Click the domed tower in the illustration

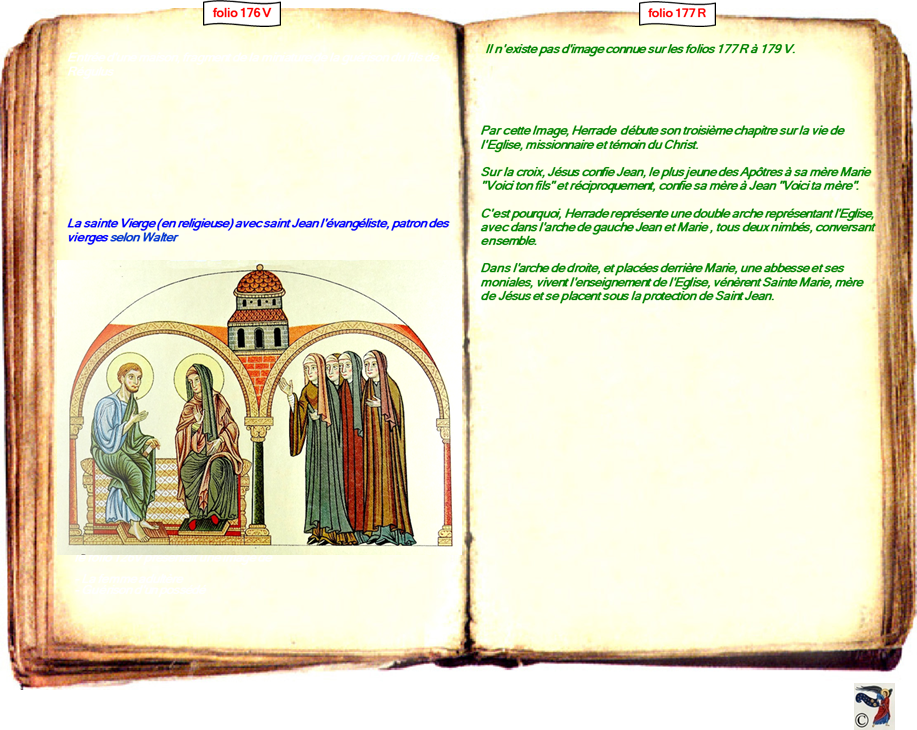point(258,309)
